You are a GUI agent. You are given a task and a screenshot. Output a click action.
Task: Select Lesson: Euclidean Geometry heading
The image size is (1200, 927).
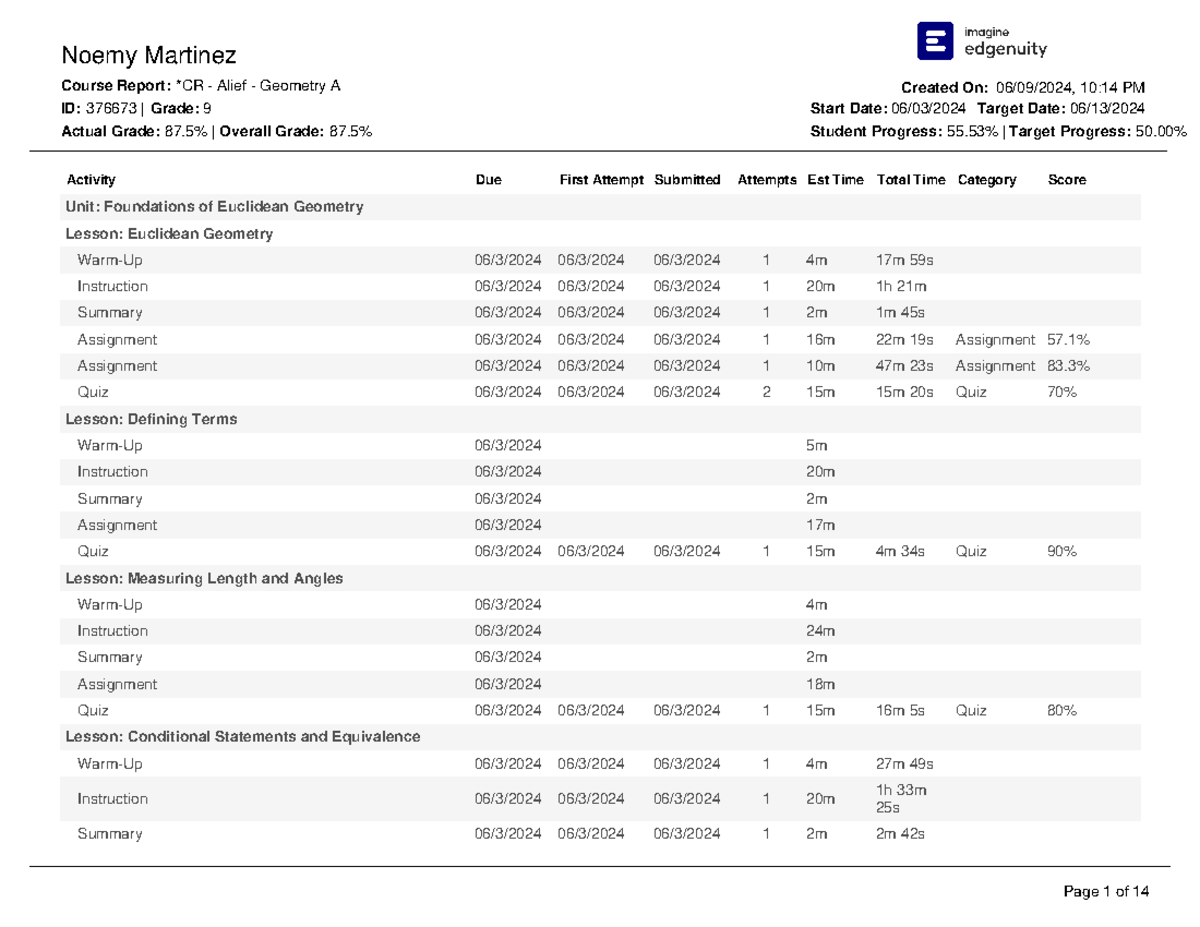pyautogui.click(x=169, y=234)
